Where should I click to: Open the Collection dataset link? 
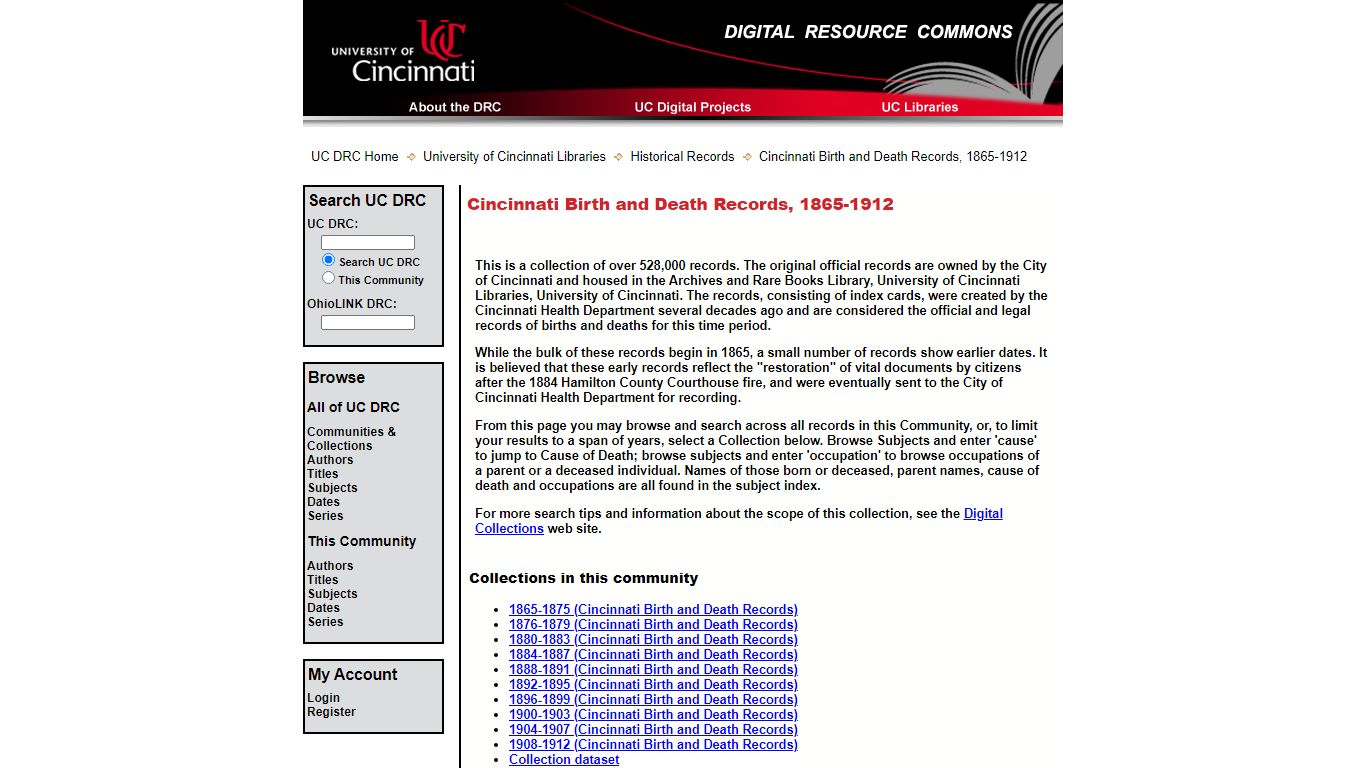tap(564, 759)
